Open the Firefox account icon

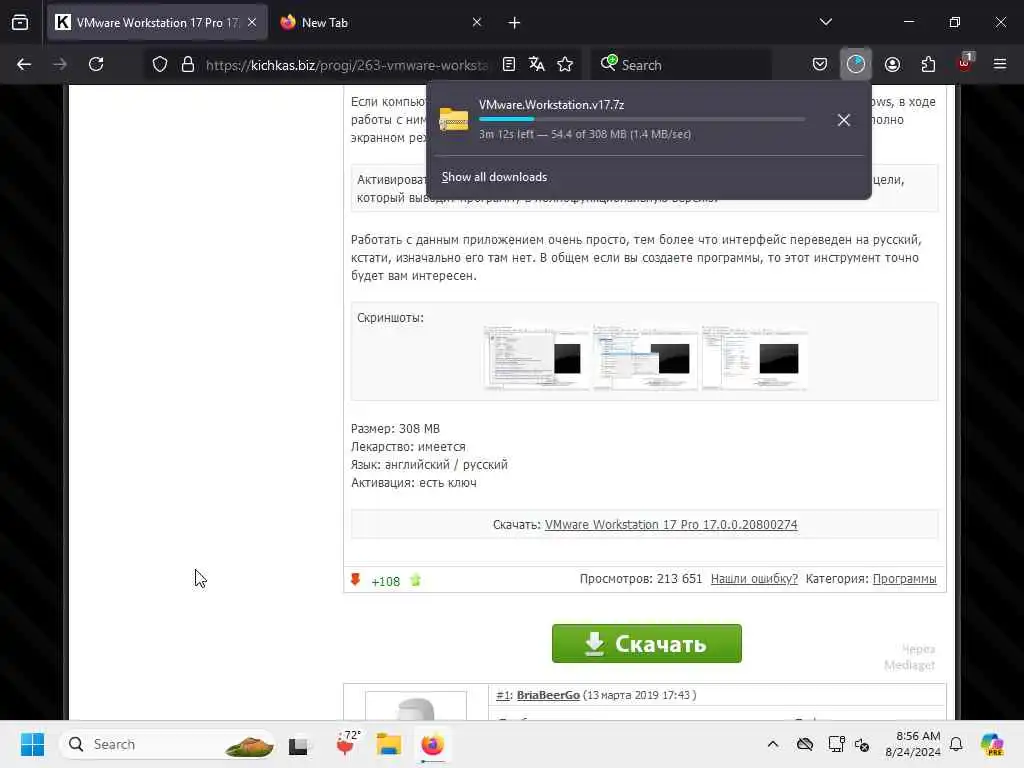click(892, 64)
